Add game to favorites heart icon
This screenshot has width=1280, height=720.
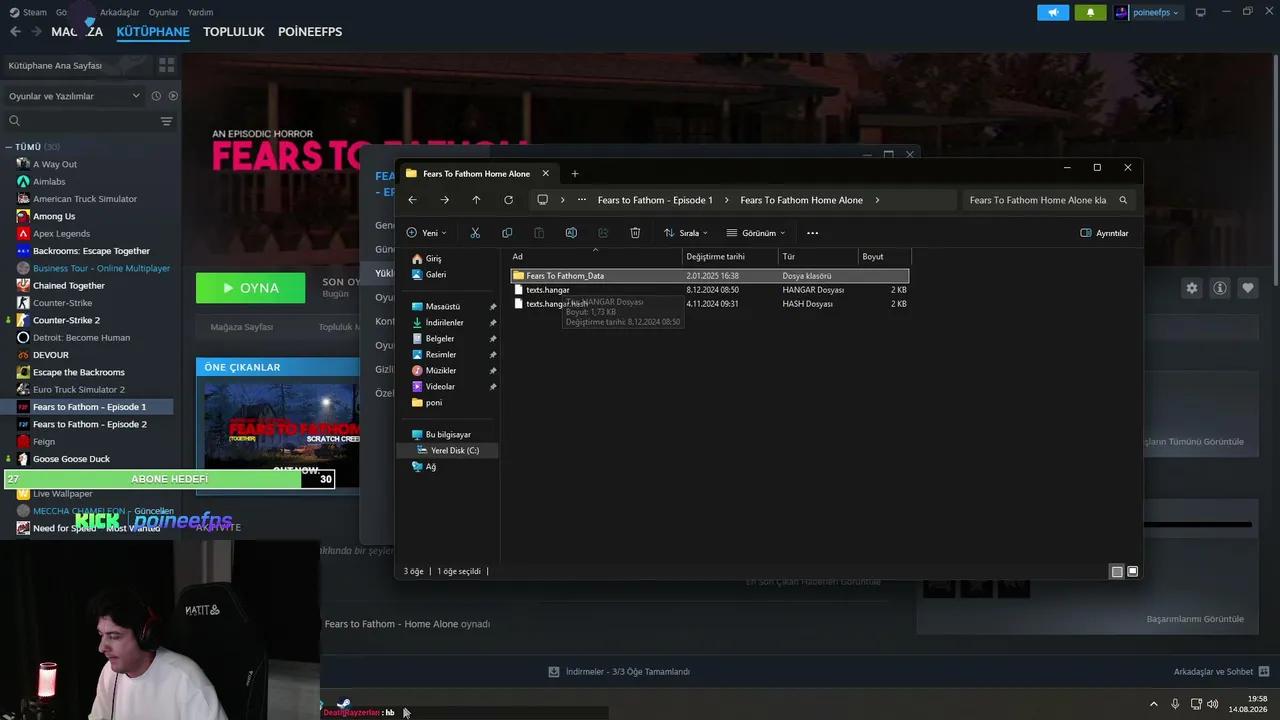(x=1248, y=288)
